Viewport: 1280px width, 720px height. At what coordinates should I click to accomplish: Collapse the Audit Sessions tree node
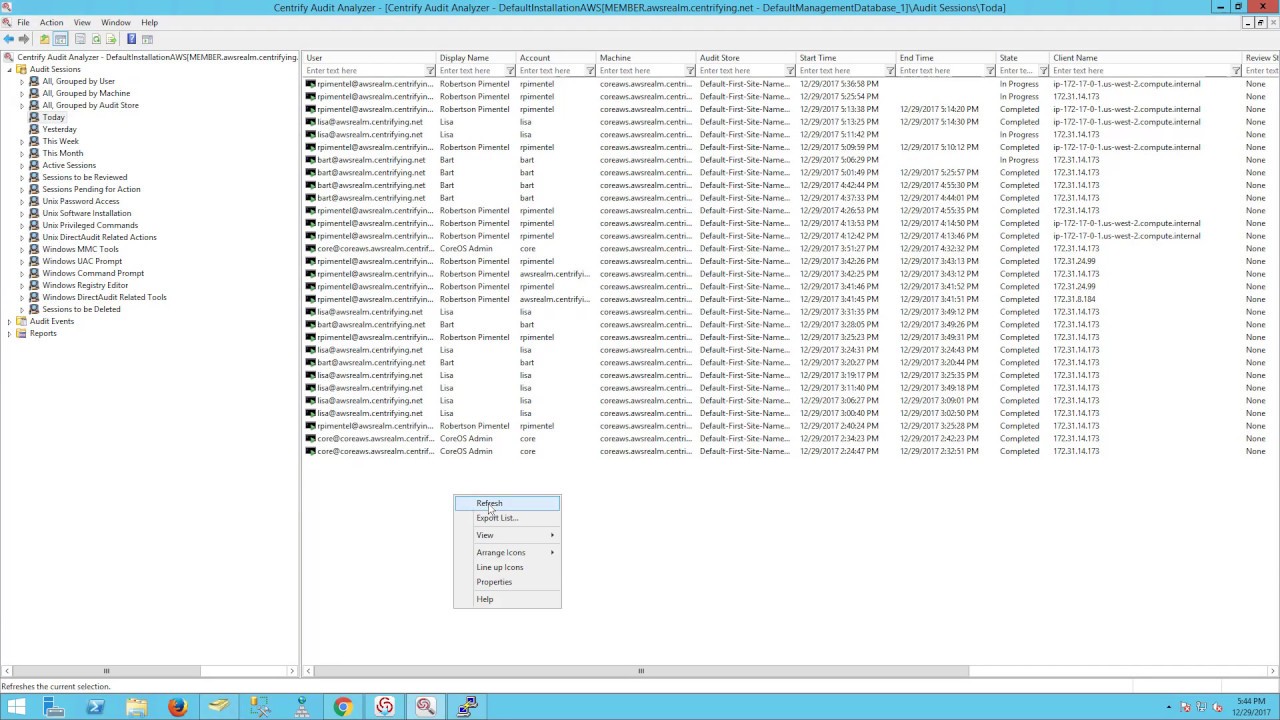tap(9, 69)
